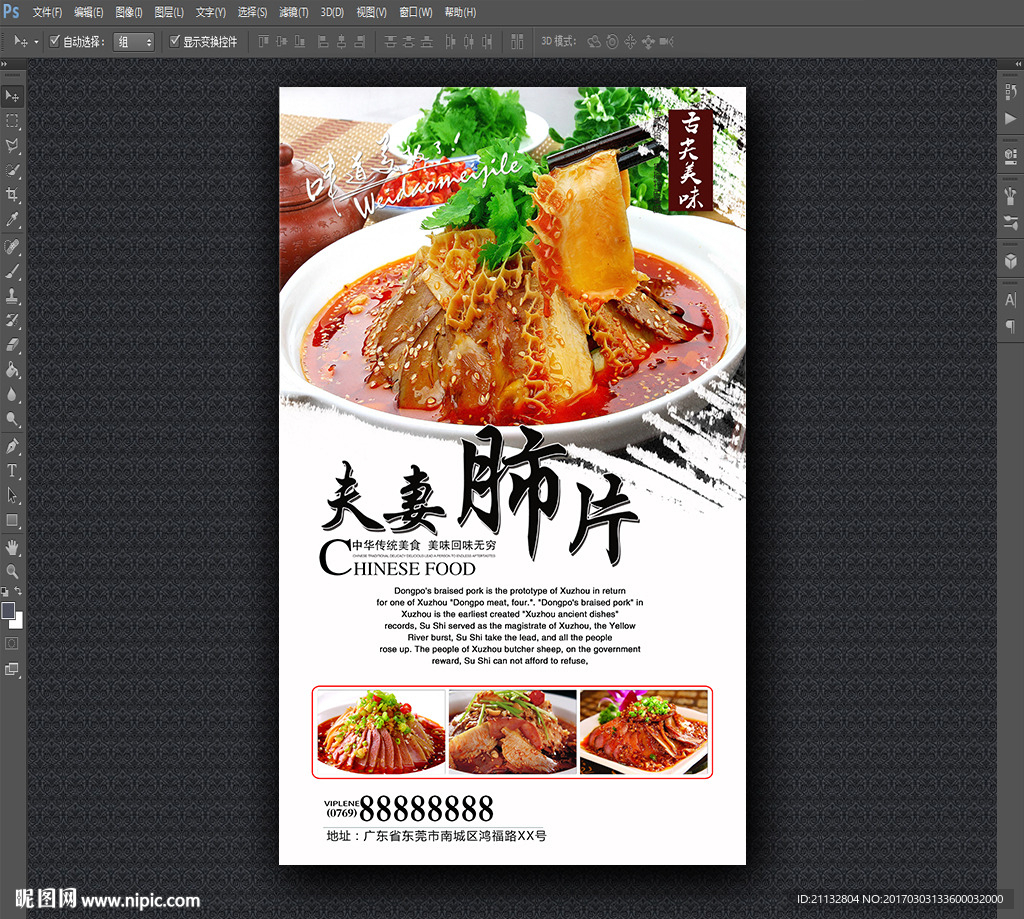Select the Clone Stamp tool

tap(12, 296)
